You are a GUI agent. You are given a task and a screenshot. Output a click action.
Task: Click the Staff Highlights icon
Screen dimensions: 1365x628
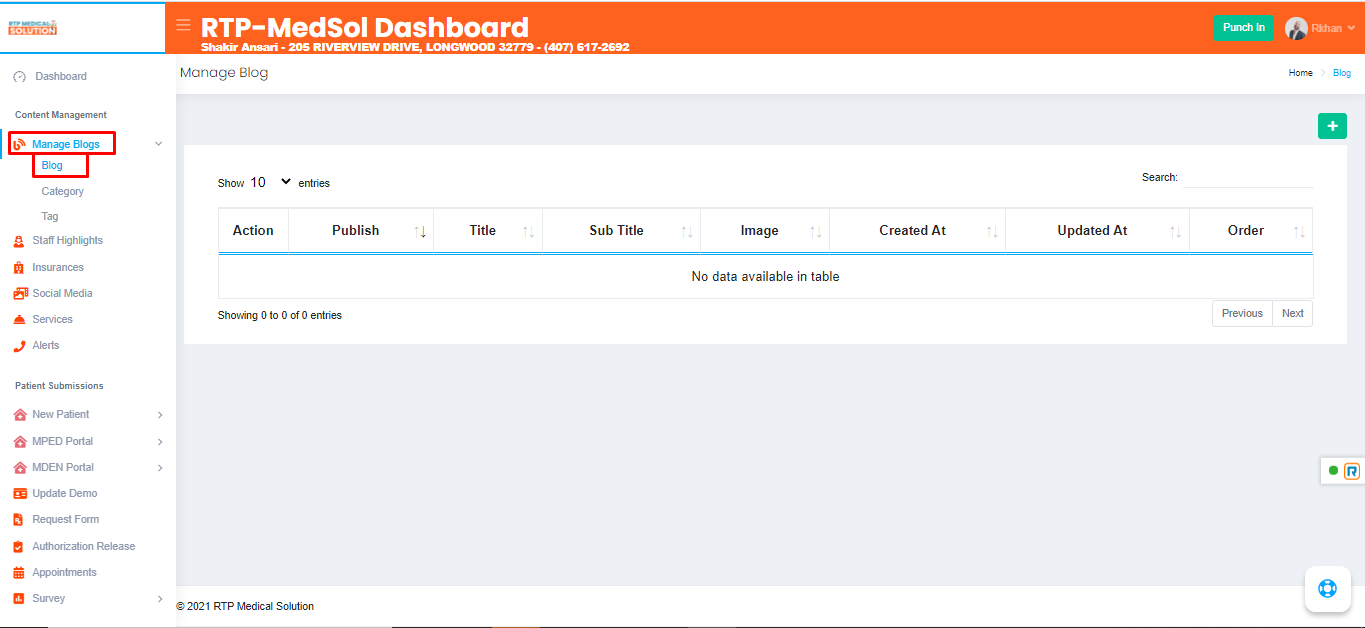(19, 241)
